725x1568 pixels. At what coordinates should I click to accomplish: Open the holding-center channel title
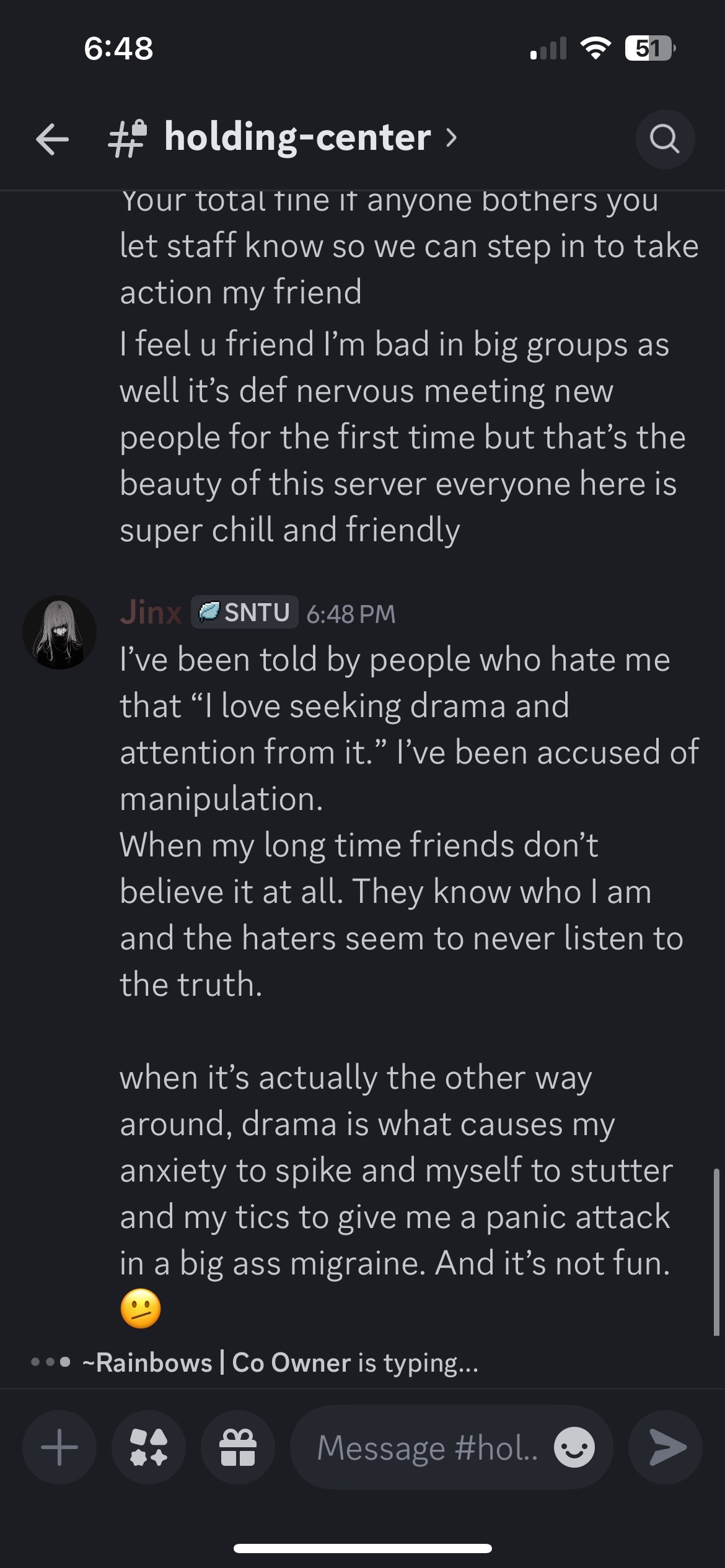coord(297,137)
